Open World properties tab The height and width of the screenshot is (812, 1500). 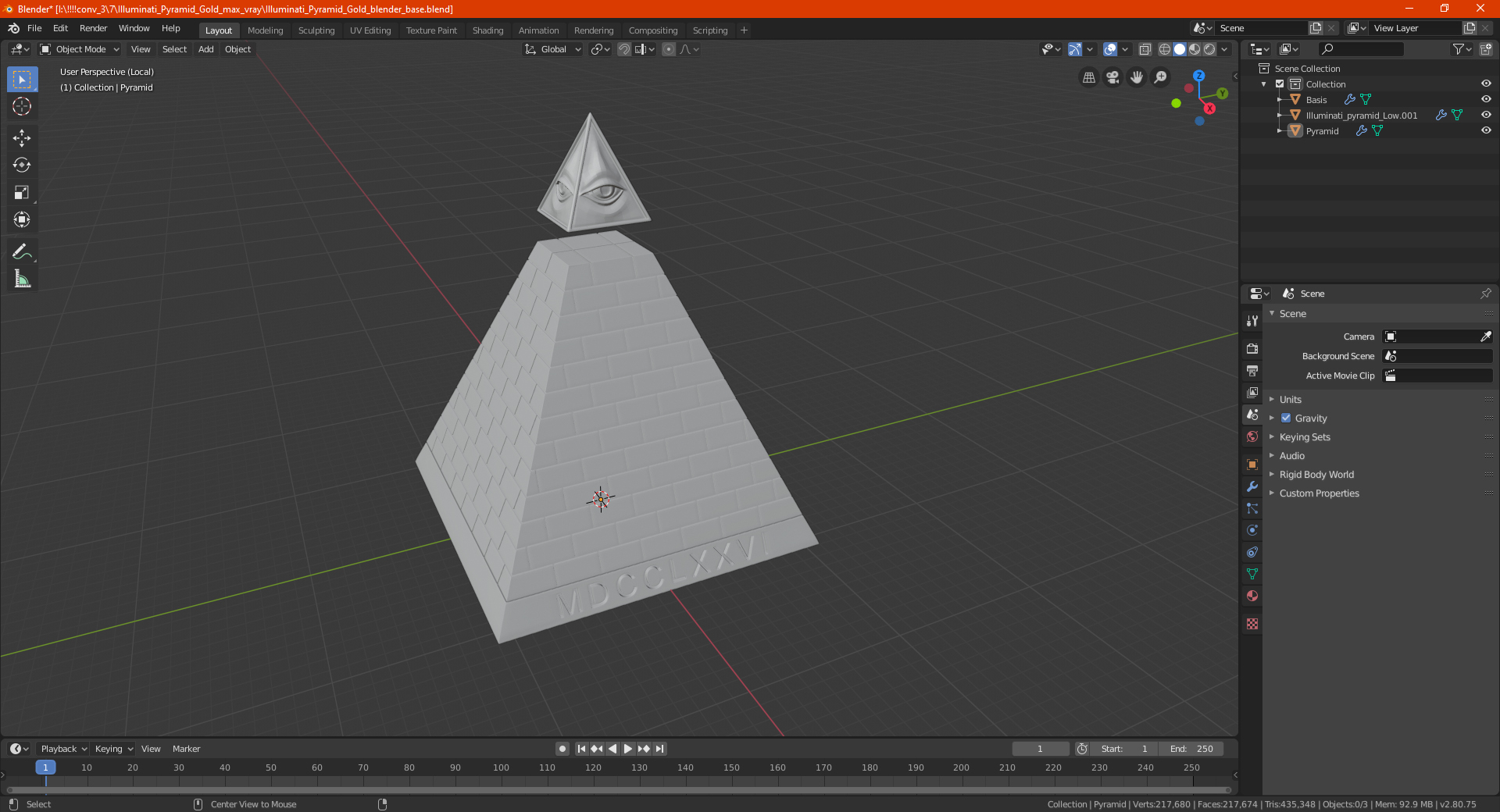1252,436
